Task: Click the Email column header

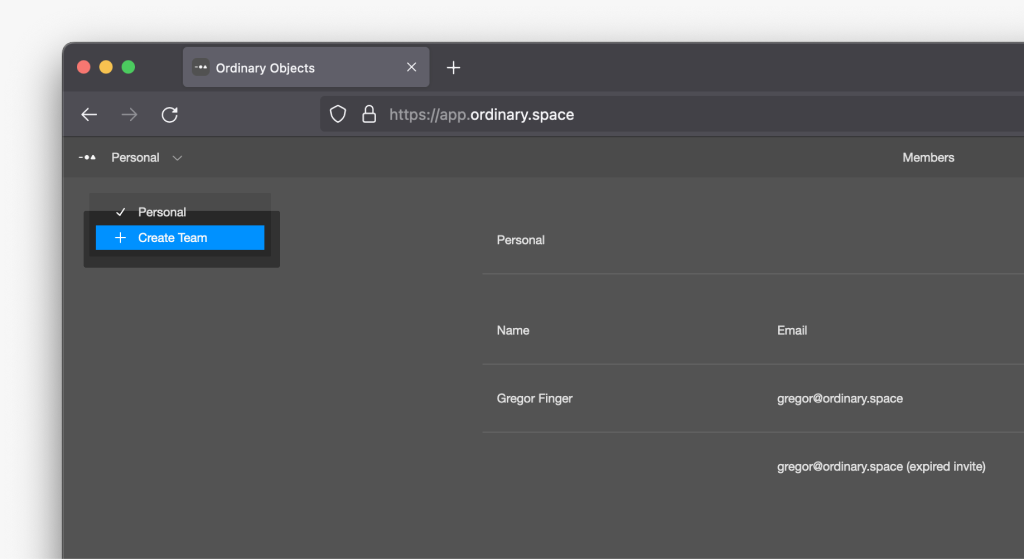Action: coord(792,330)
